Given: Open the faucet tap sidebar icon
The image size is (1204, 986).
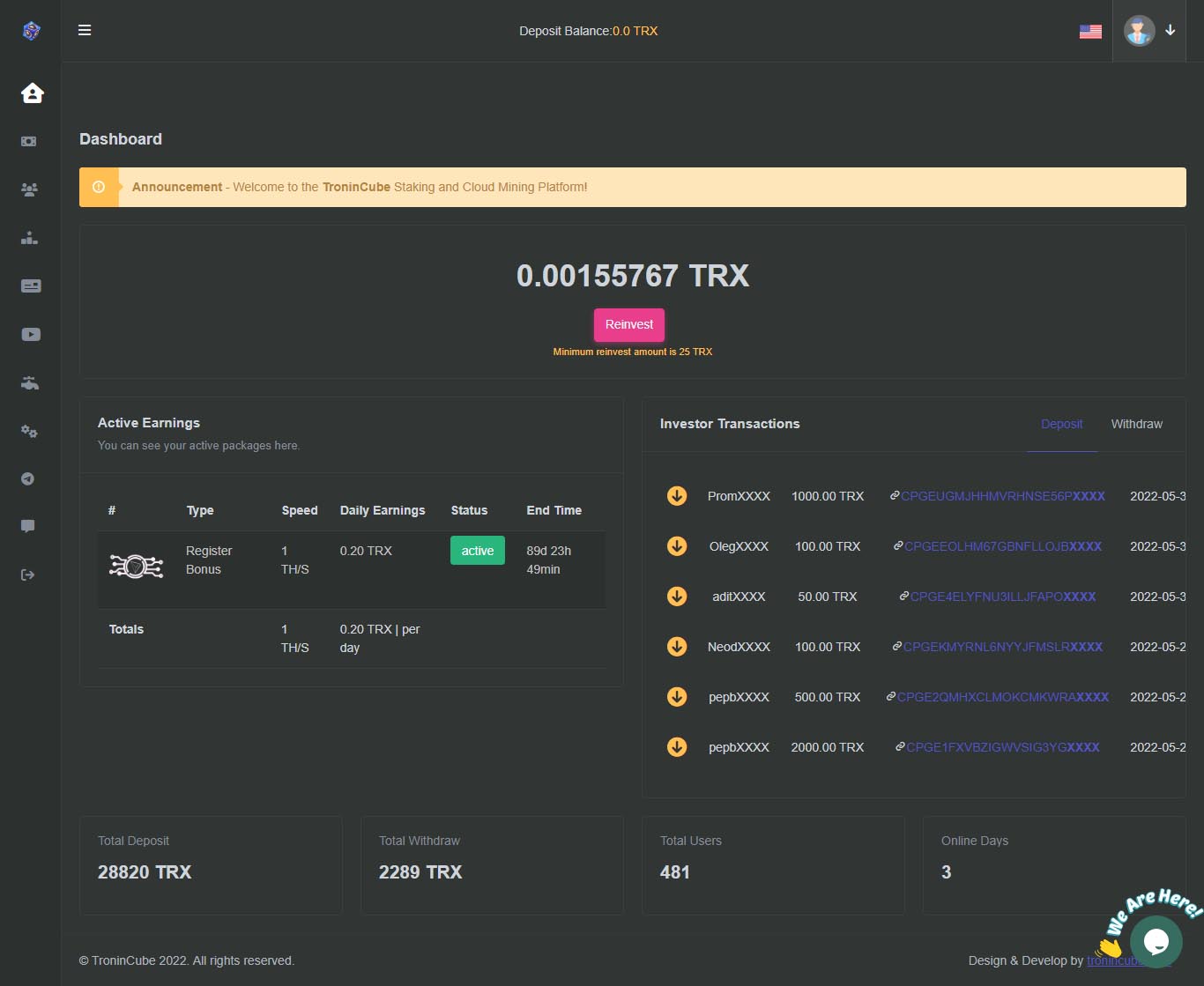Looking at the screenshot, I should (30, 383).
